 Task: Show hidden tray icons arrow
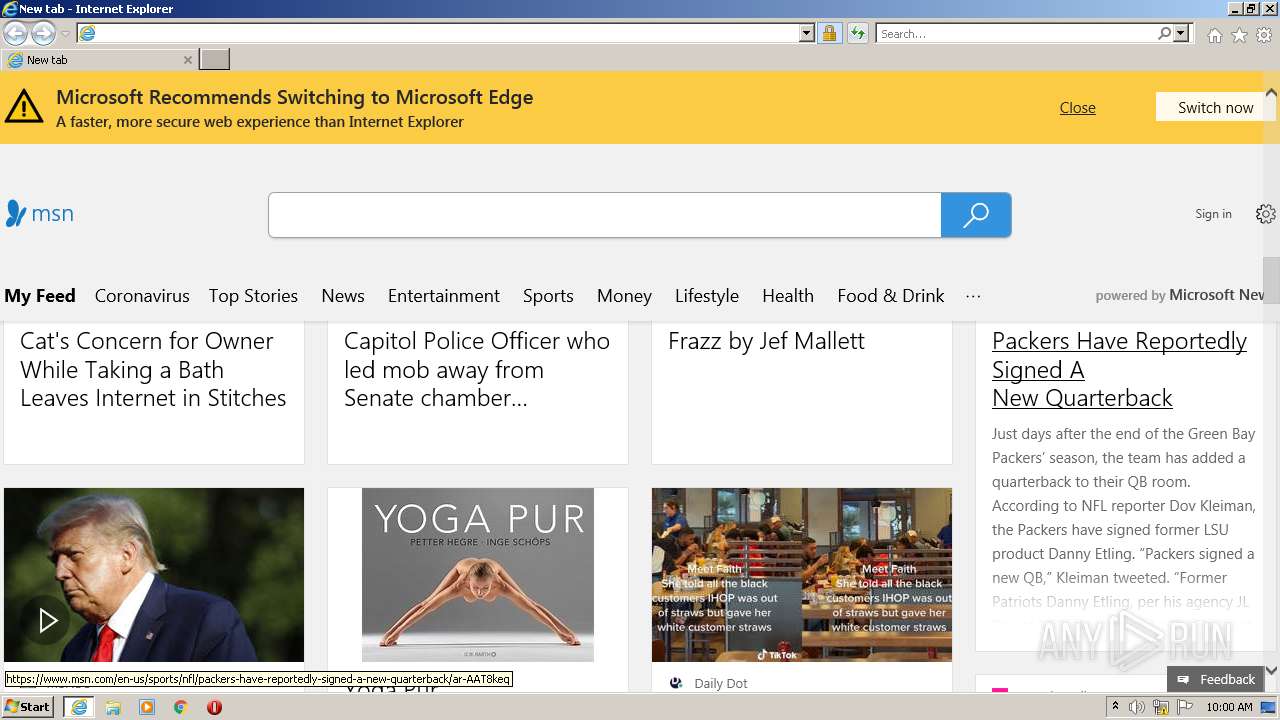pos(1115,707)
